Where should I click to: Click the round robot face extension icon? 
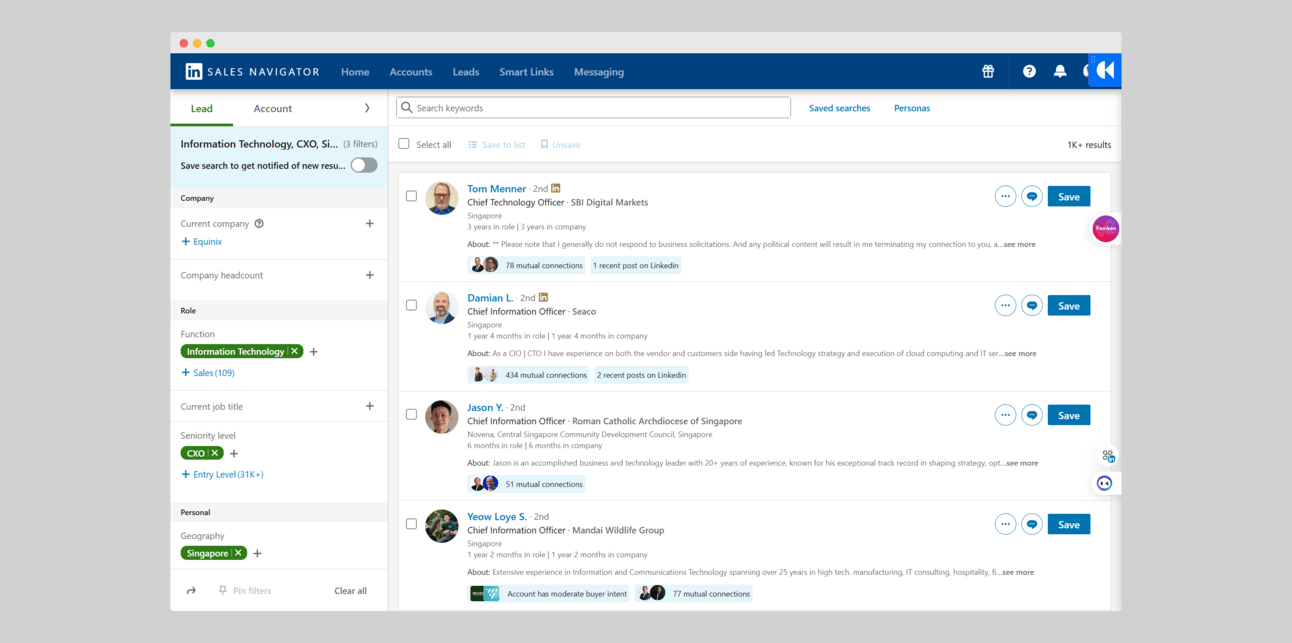point(1104,483)
